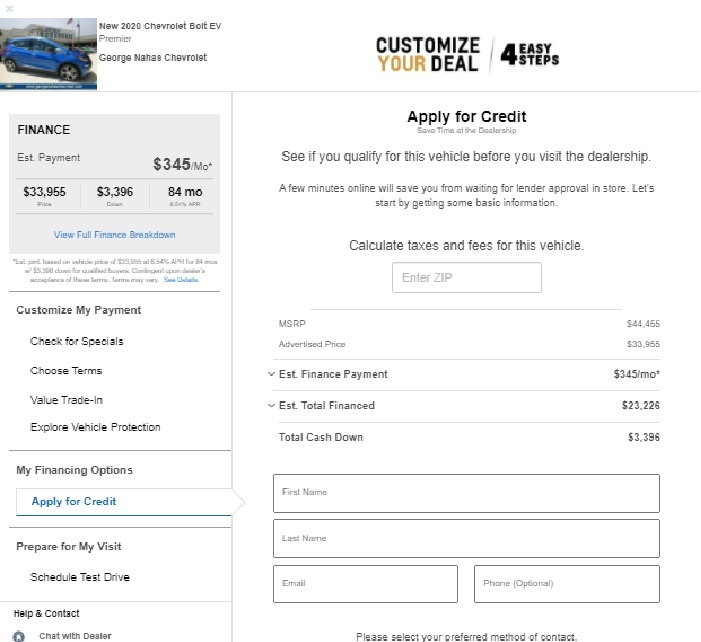Open Explore Vehicle Protection

tap(95, 427)
